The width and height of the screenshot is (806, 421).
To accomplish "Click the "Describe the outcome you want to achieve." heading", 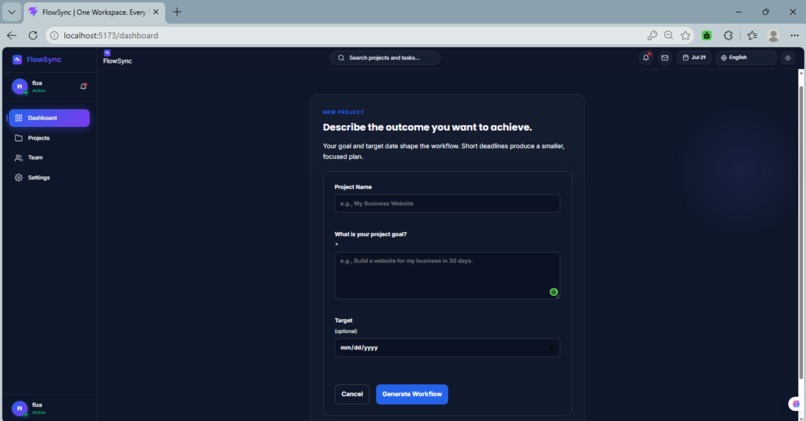I will pos(427,127).
